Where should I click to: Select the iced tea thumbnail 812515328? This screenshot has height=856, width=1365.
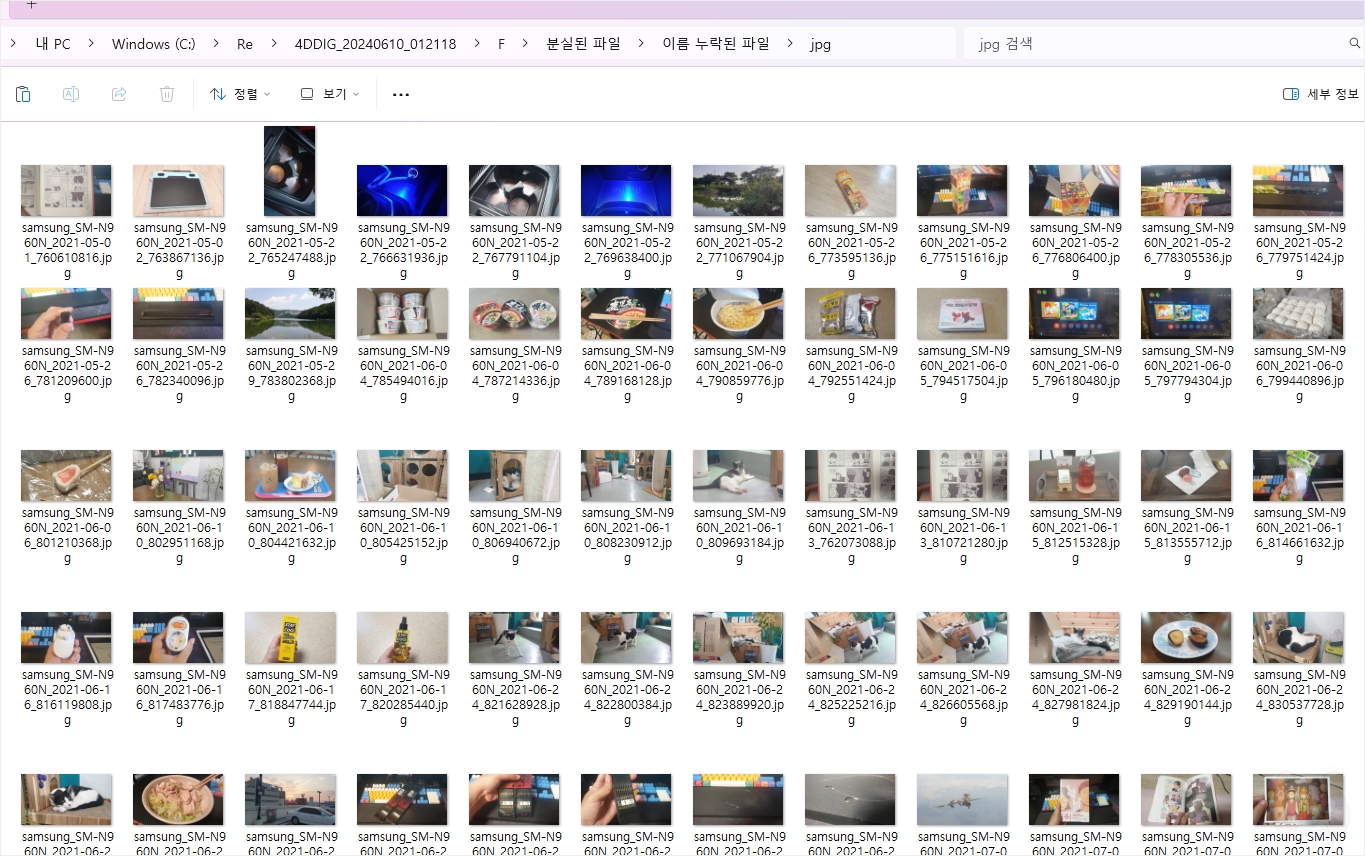1074,476
